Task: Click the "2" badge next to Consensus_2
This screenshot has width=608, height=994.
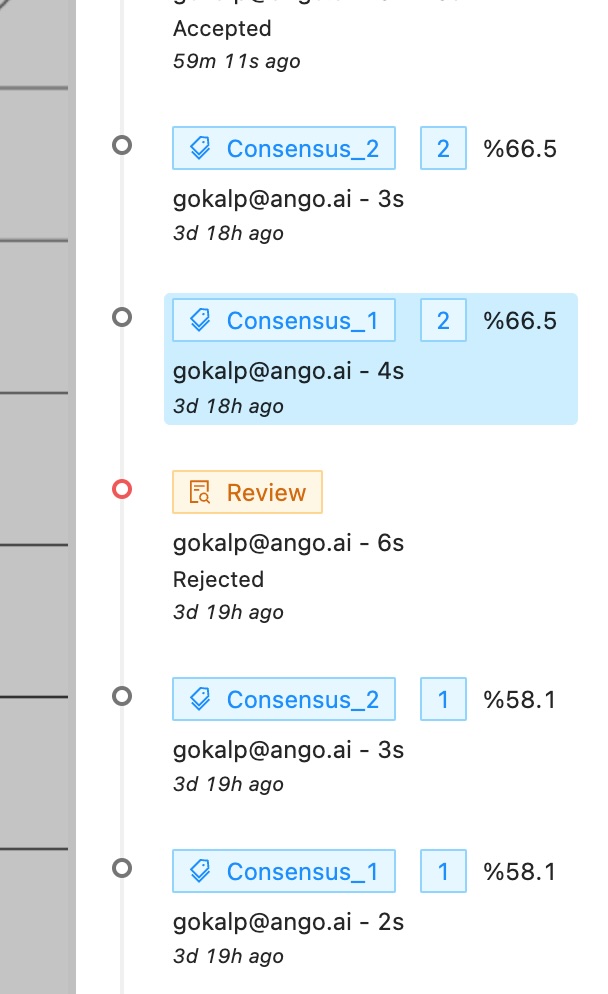Action: [443, 149]
